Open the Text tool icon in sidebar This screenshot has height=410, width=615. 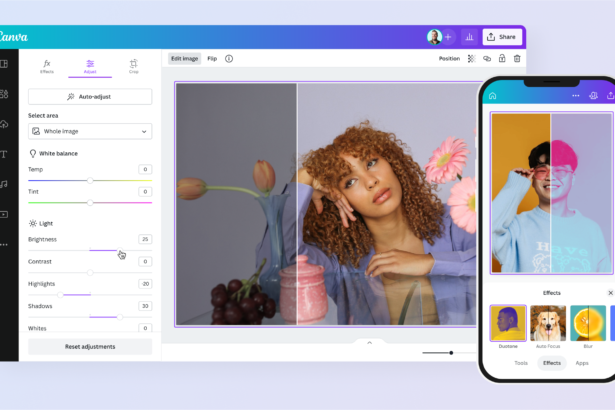4,154
